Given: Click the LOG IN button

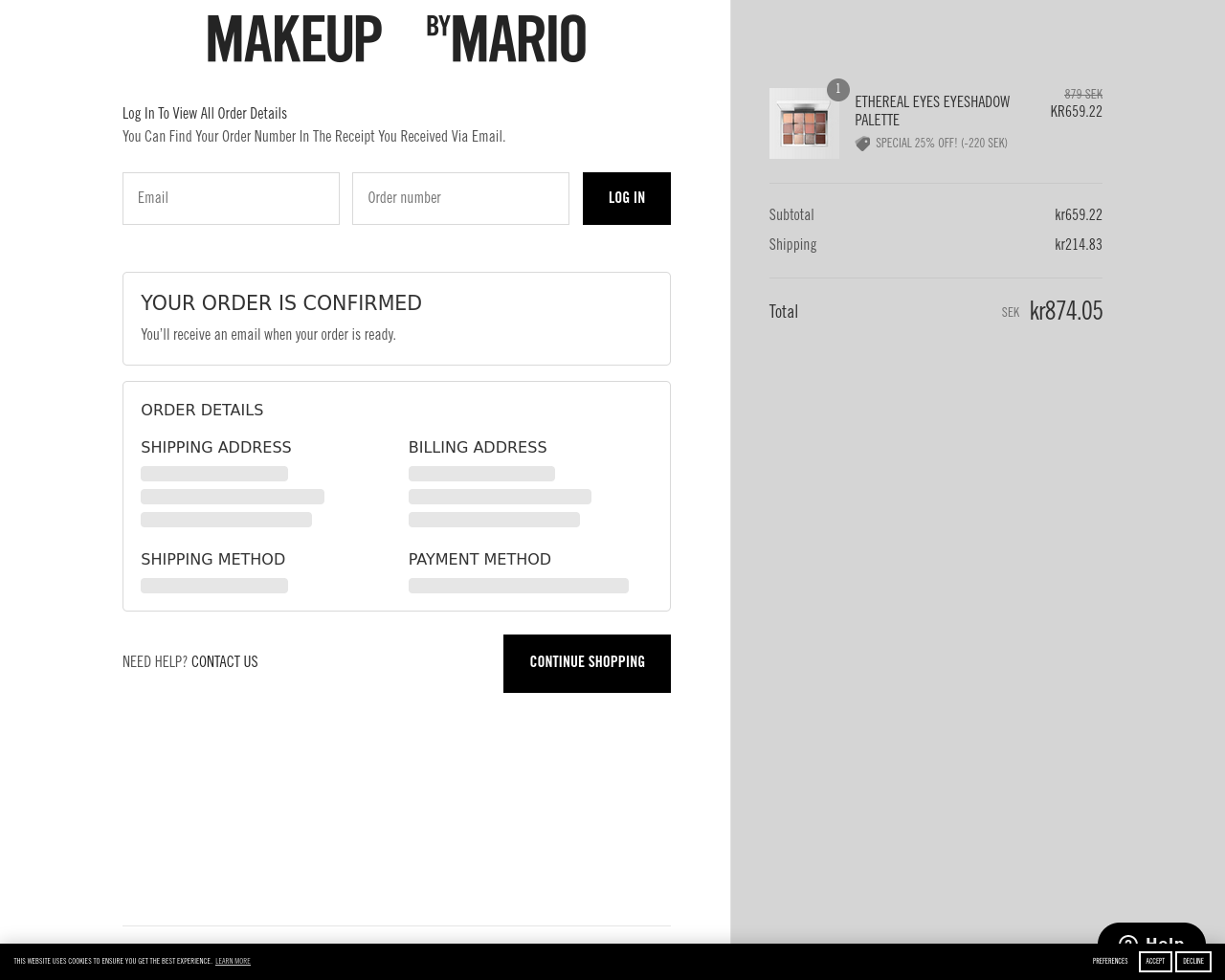Looking at the screenshot, I should 627,198.
